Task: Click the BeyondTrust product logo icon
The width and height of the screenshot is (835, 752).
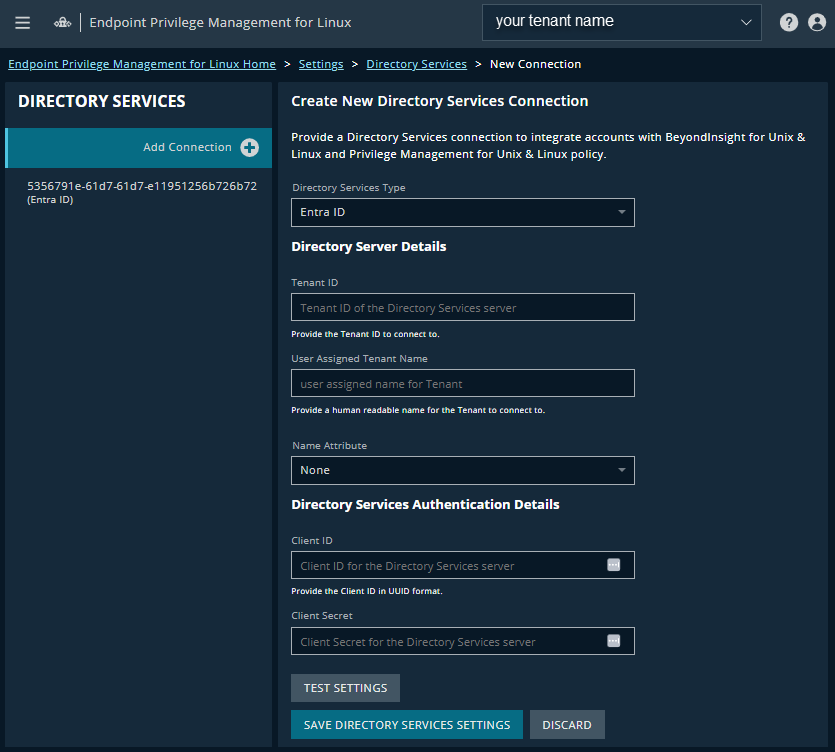Action: [62, 22]
